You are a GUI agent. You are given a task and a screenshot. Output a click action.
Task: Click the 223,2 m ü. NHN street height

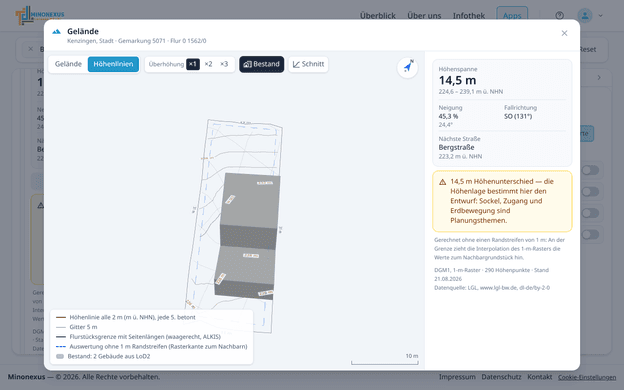[460, 156]
